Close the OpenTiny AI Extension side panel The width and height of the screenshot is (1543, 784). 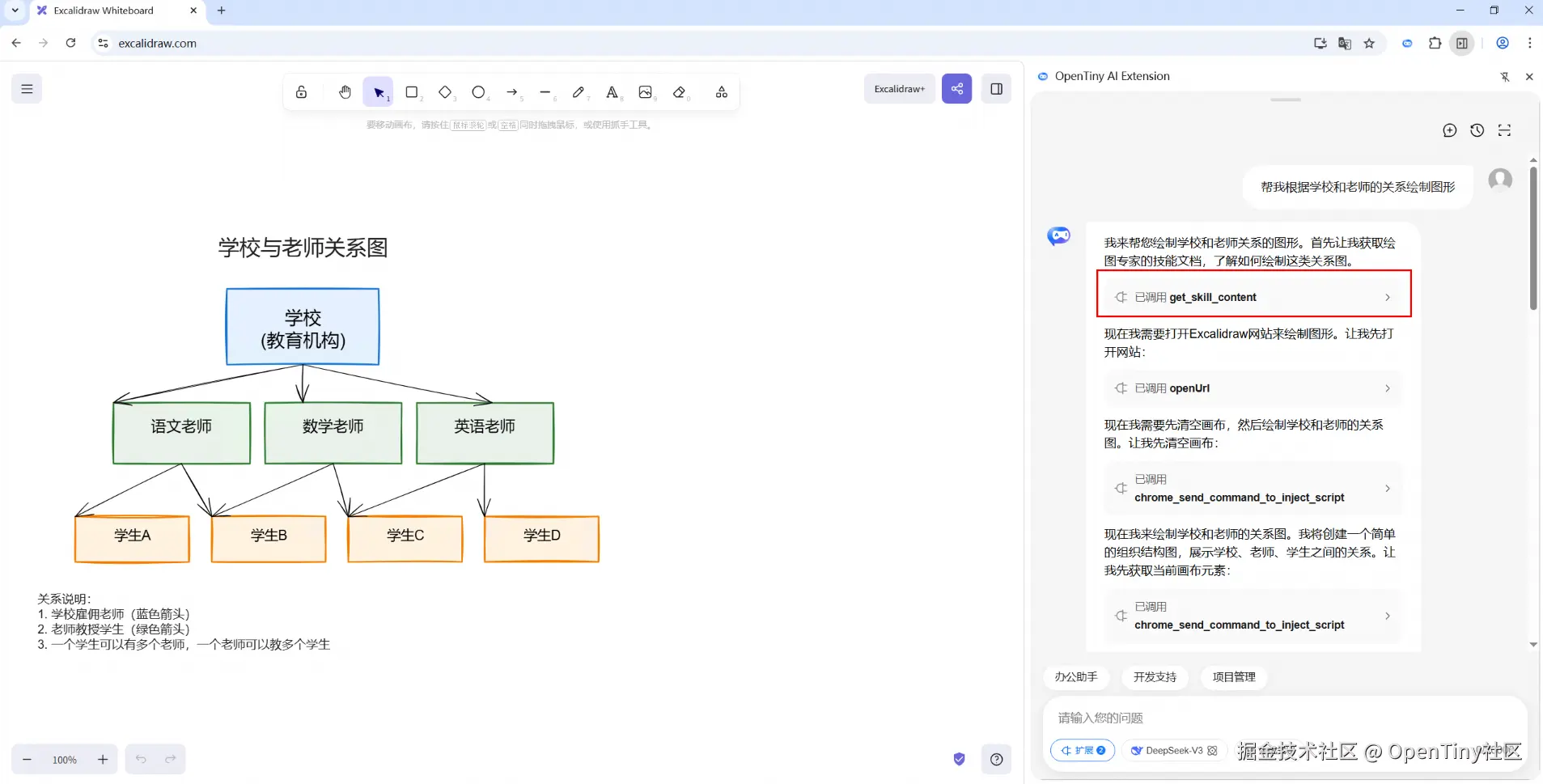[1529, 77]
